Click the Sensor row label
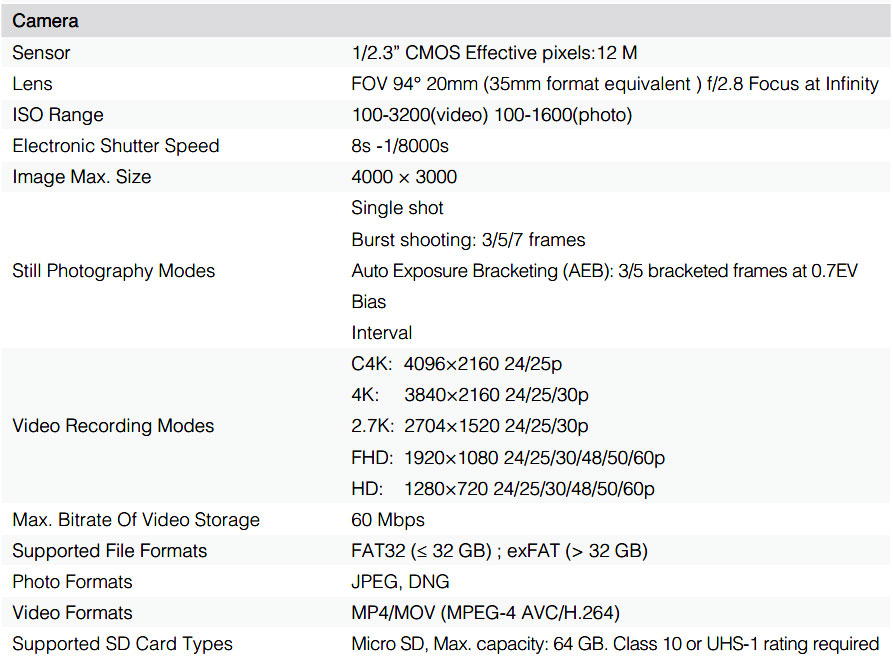This screenshot has width=893, height=658. tap(41, 52)
